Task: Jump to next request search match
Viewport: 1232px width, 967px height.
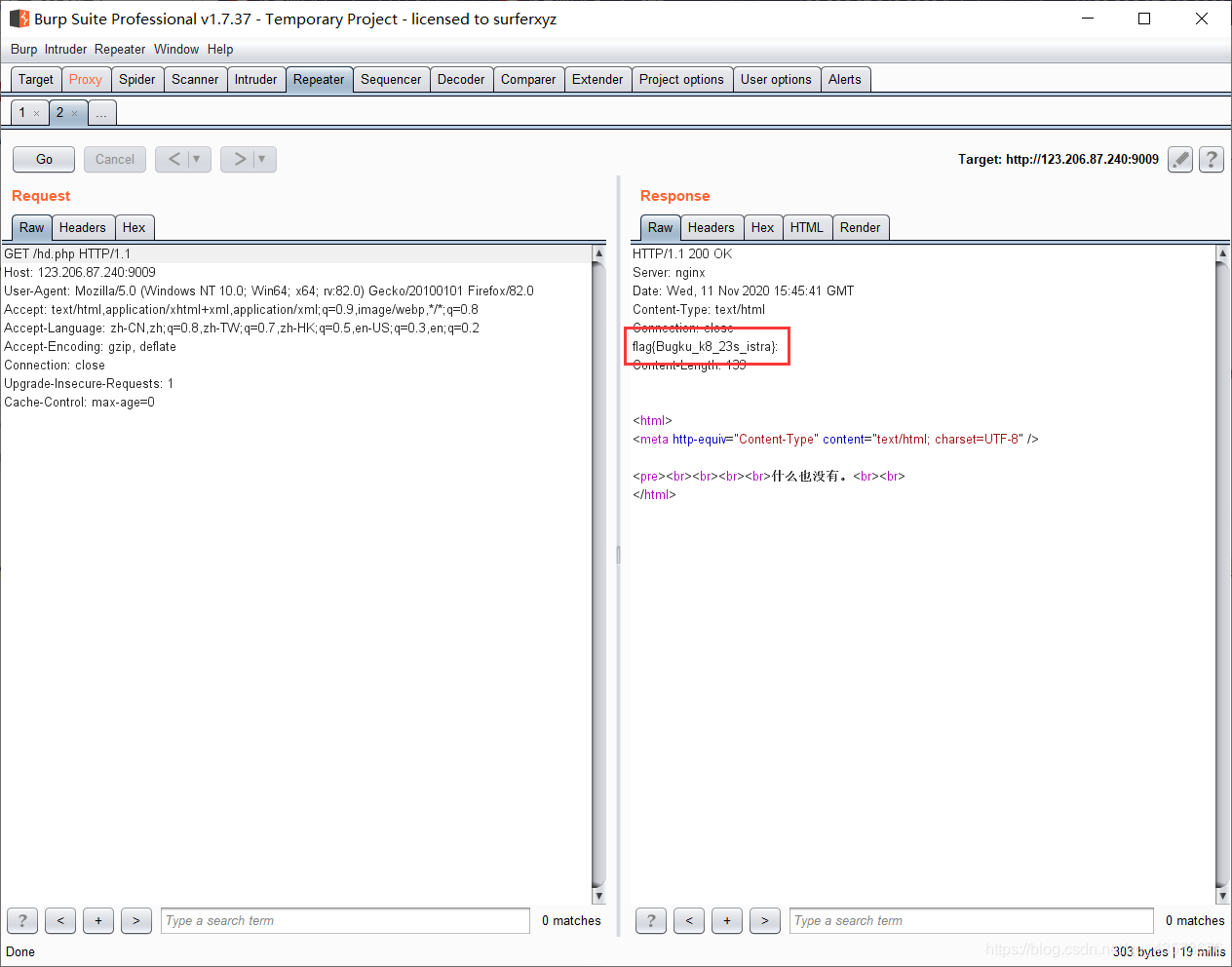Action: (136, 920)
